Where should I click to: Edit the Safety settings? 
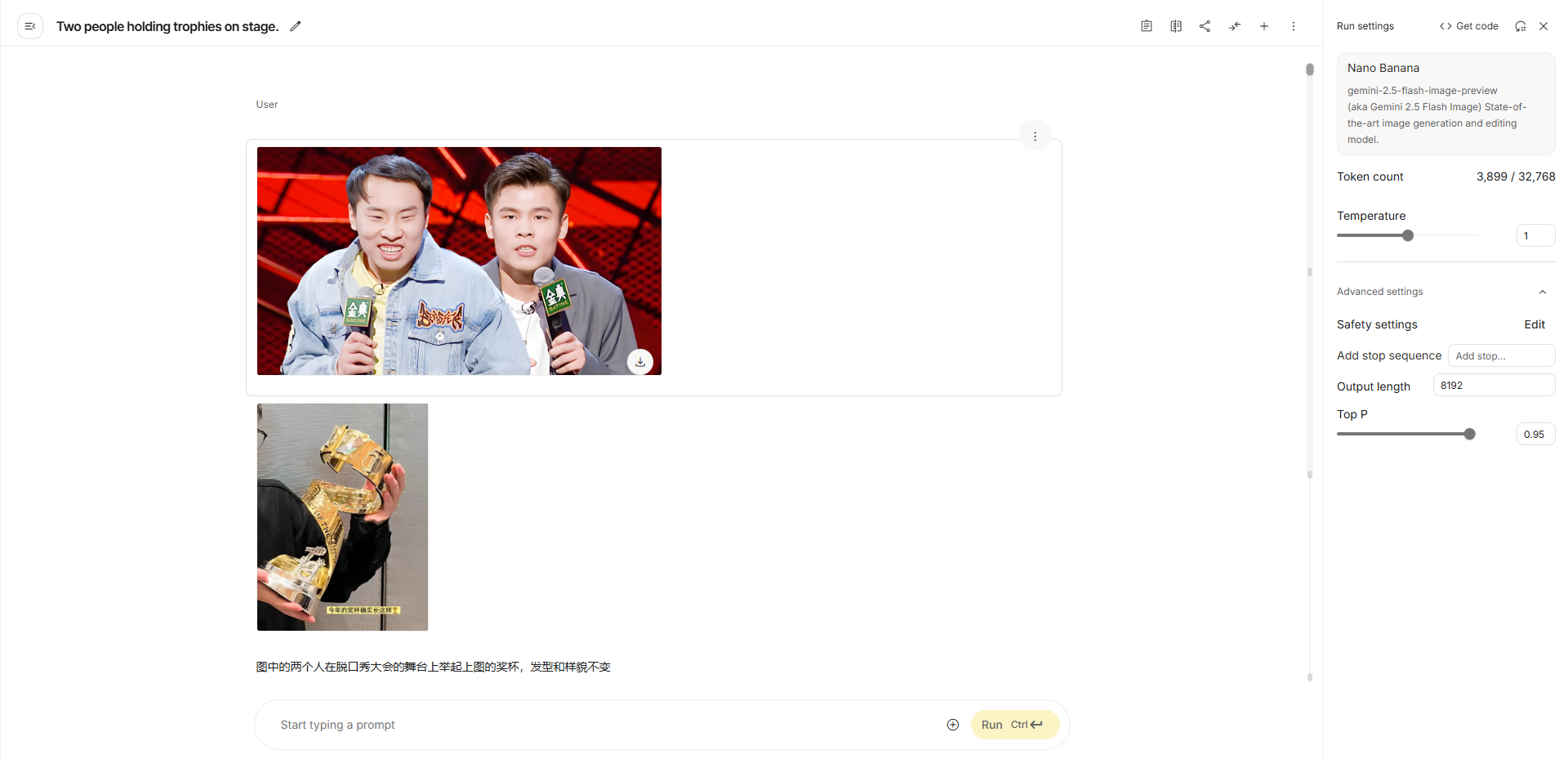point(1535,324)
